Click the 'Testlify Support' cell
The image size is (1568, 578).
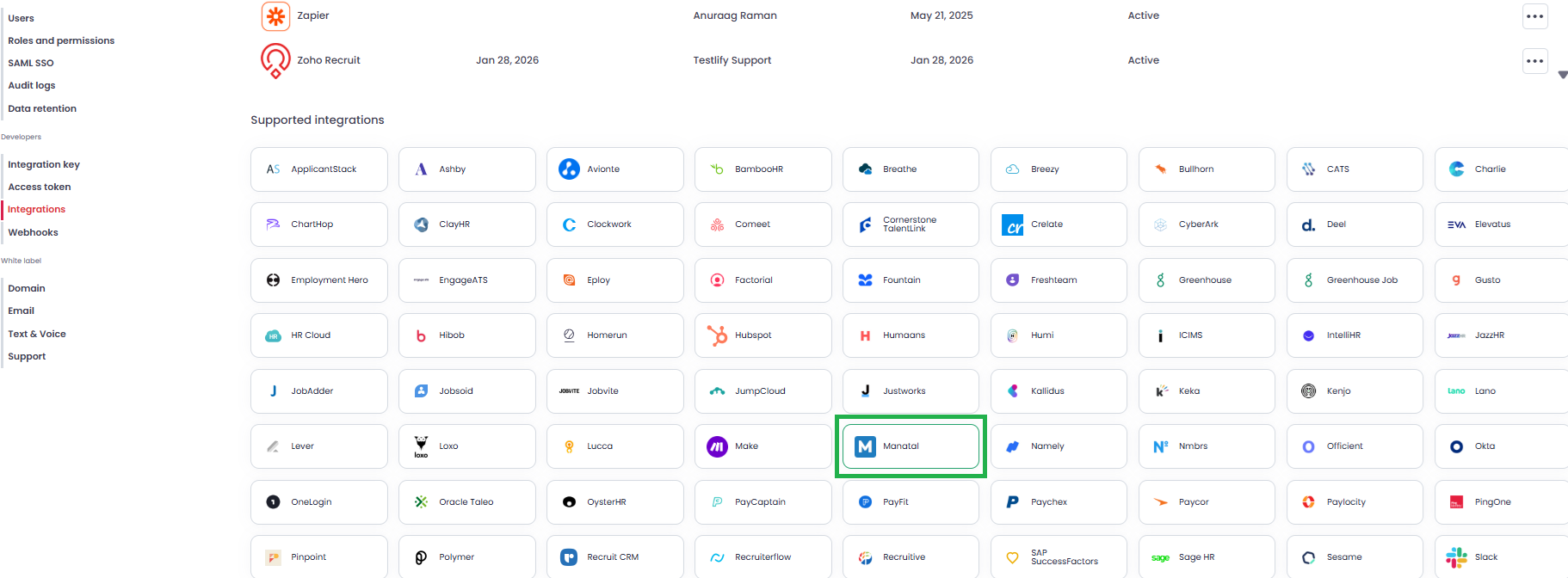(x=732, y=60)
